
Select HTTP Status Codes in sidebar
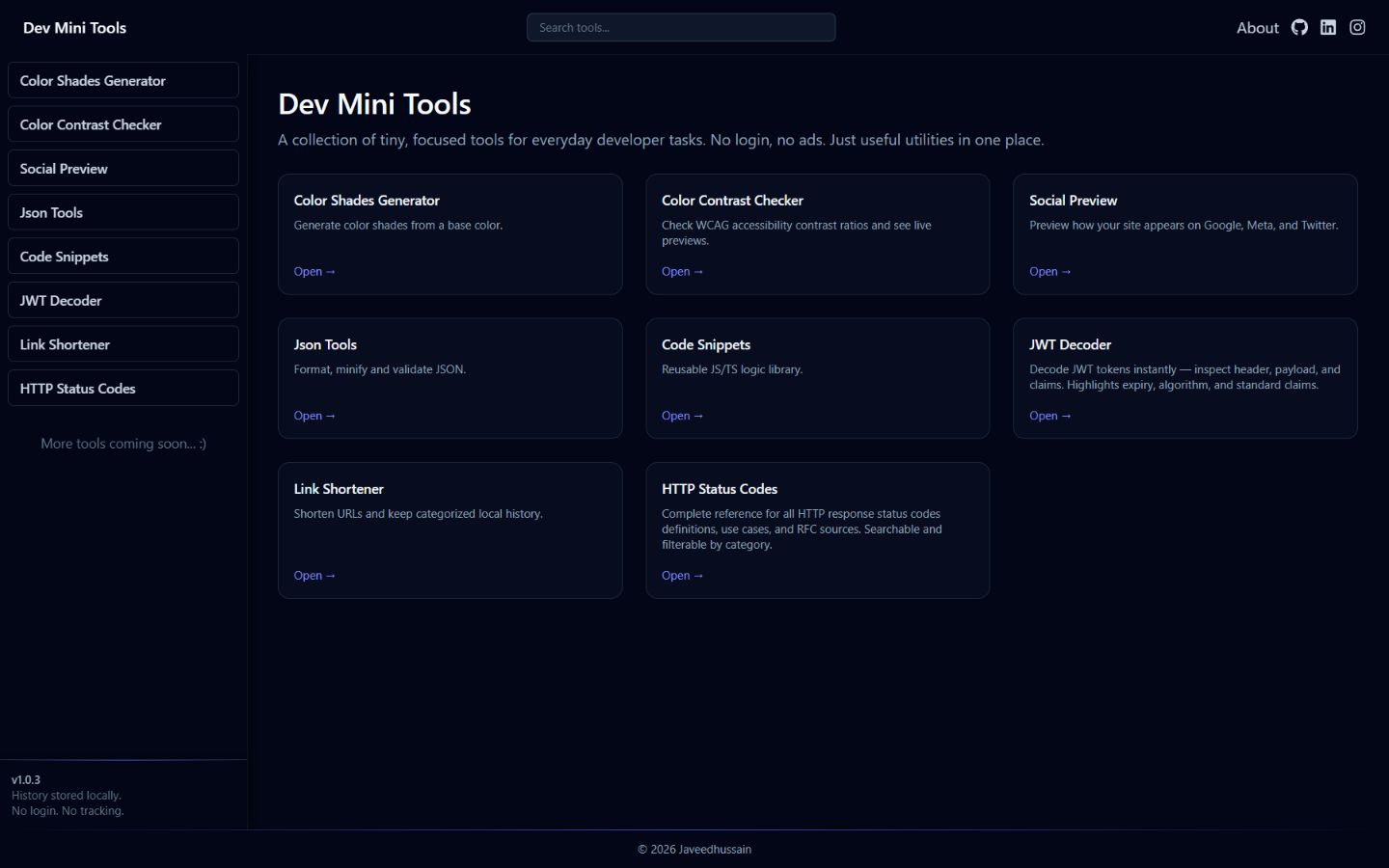tap(123, 388)
